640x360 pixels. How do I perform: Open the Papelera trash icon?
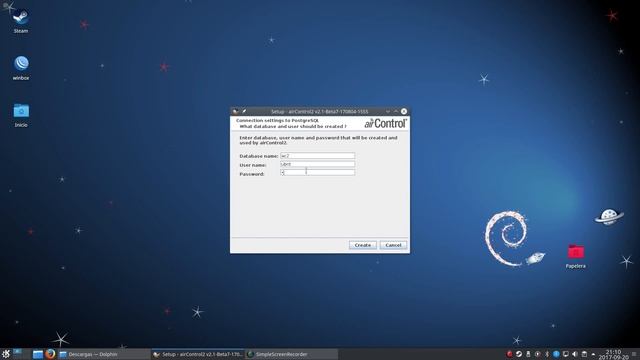[x=576, y=256]
